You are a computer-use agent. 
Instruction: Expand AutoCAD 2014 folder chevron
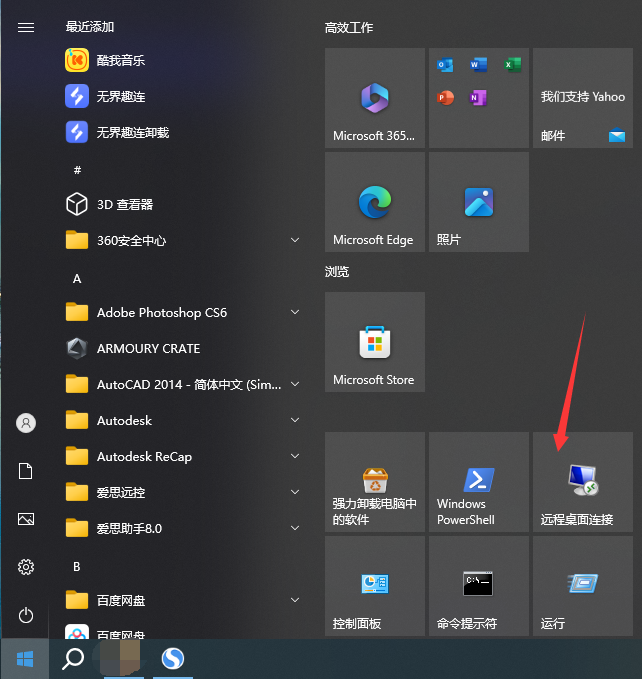[295, 384]
